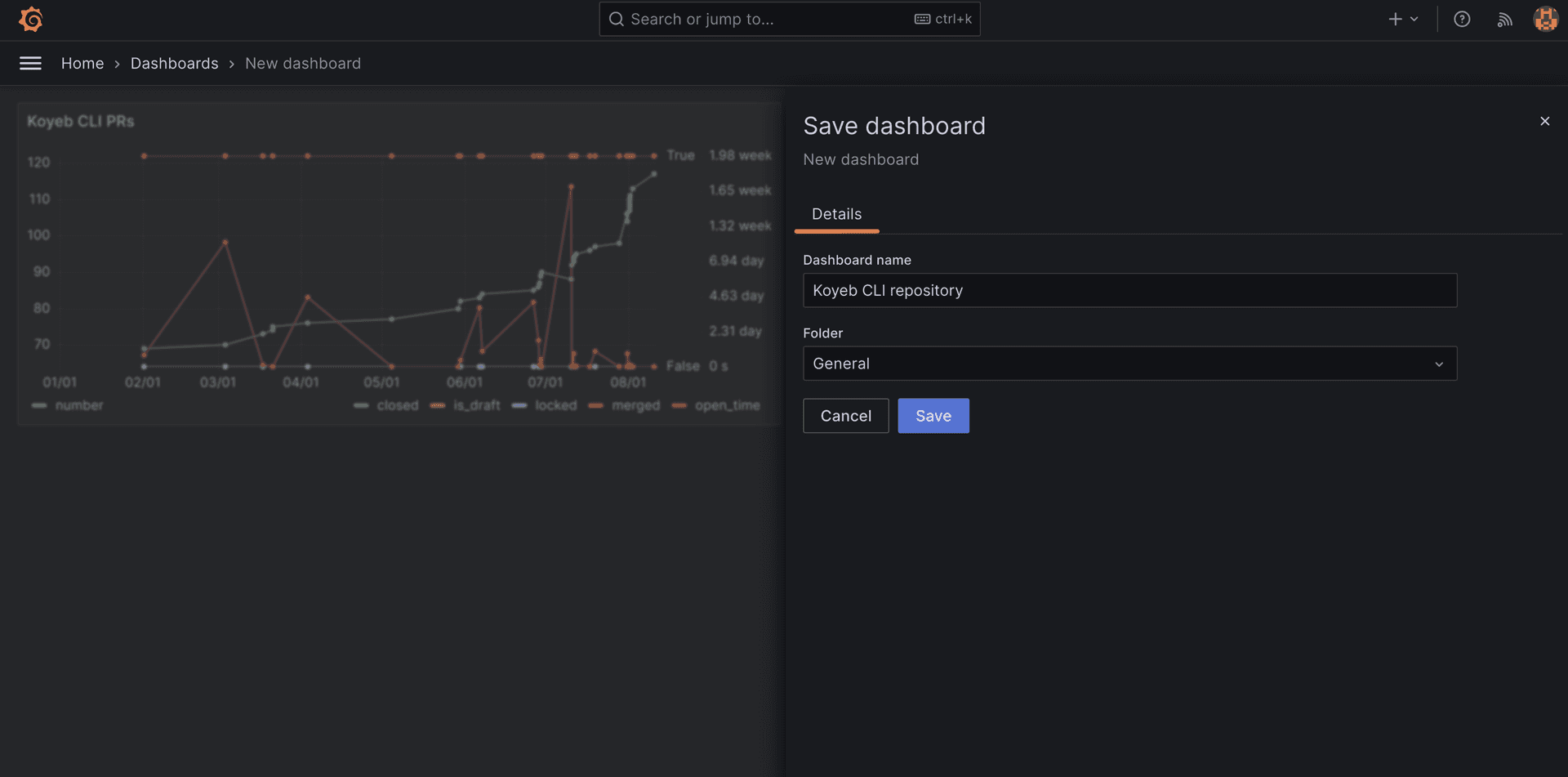The image size is (1568, 777).
Task: Open the Folder dropdown showing General
Action: 1129,363
